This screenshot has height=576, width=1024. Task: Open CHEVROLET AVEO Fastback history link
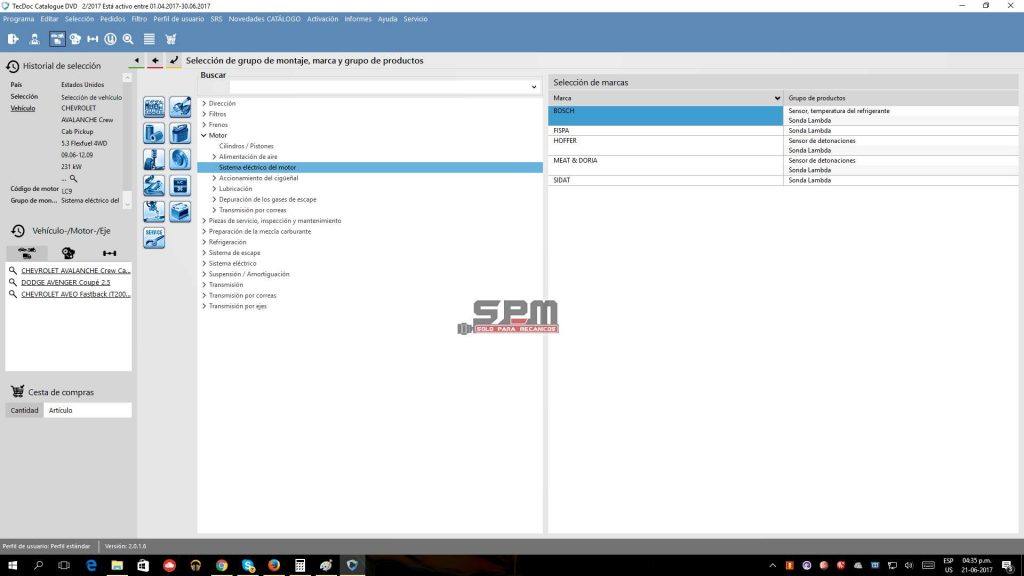(x=76, y=295)
